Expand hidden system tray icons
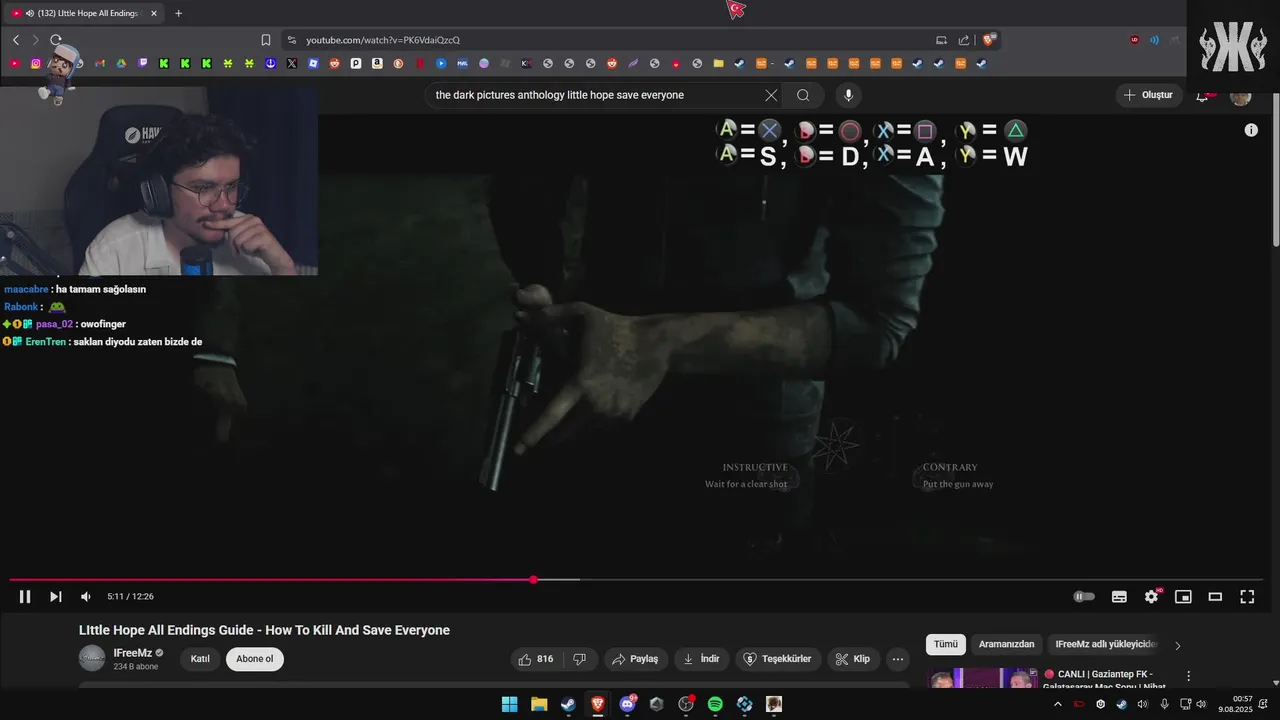 tap(1058, 704)
